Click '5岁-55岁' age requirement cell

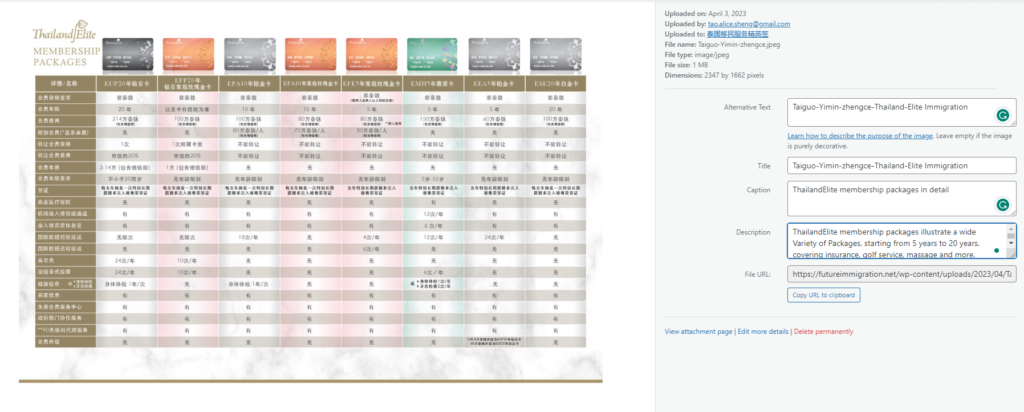click(432, 178)
